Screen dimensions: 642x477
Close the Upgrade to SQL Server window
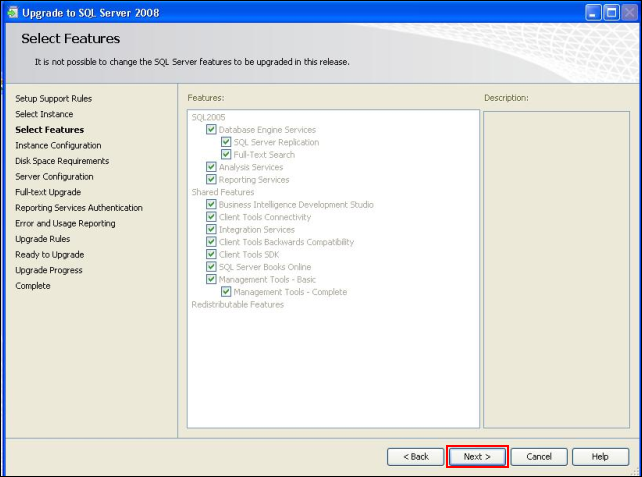(x=630, y=13)
